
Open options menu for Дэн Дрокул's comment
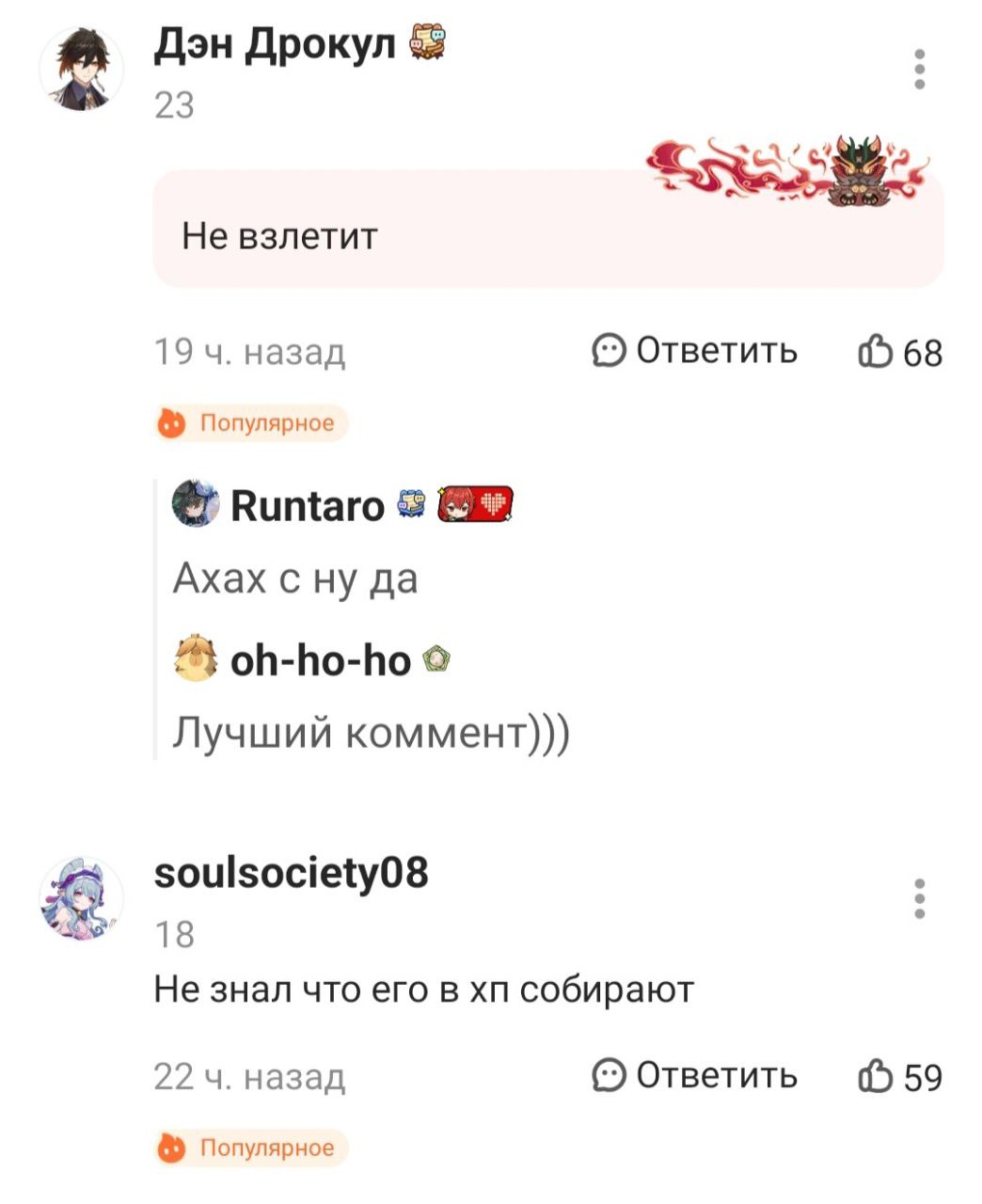coord(920,69)
